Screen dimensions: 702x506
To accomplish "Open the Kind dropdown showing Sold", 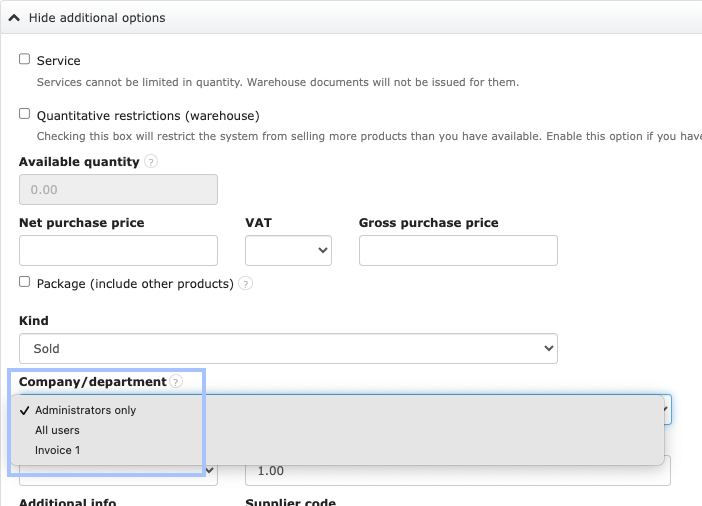I will coord(288,348).
